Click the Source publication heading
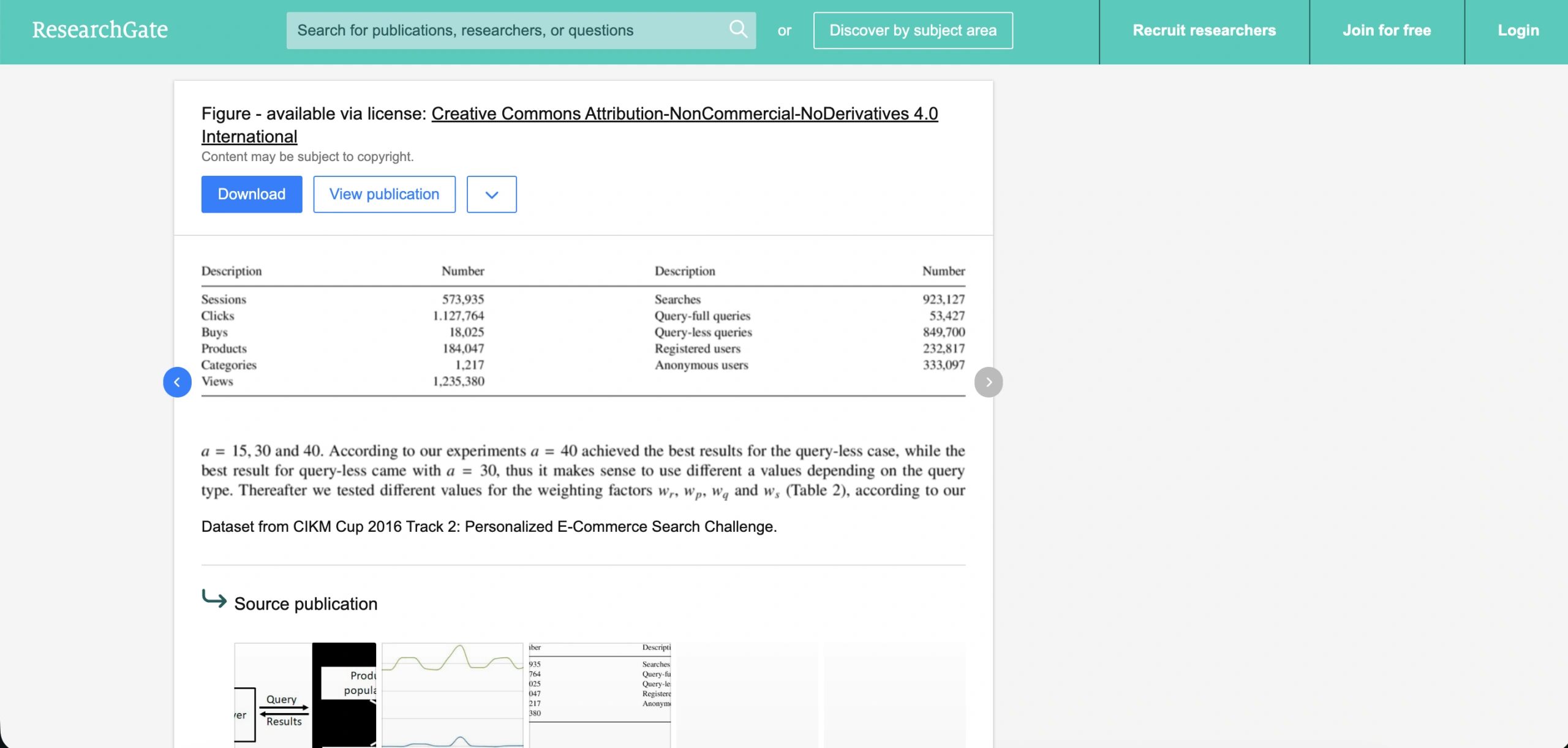This screenshot has height=748, width=1568. click(306, 604)
